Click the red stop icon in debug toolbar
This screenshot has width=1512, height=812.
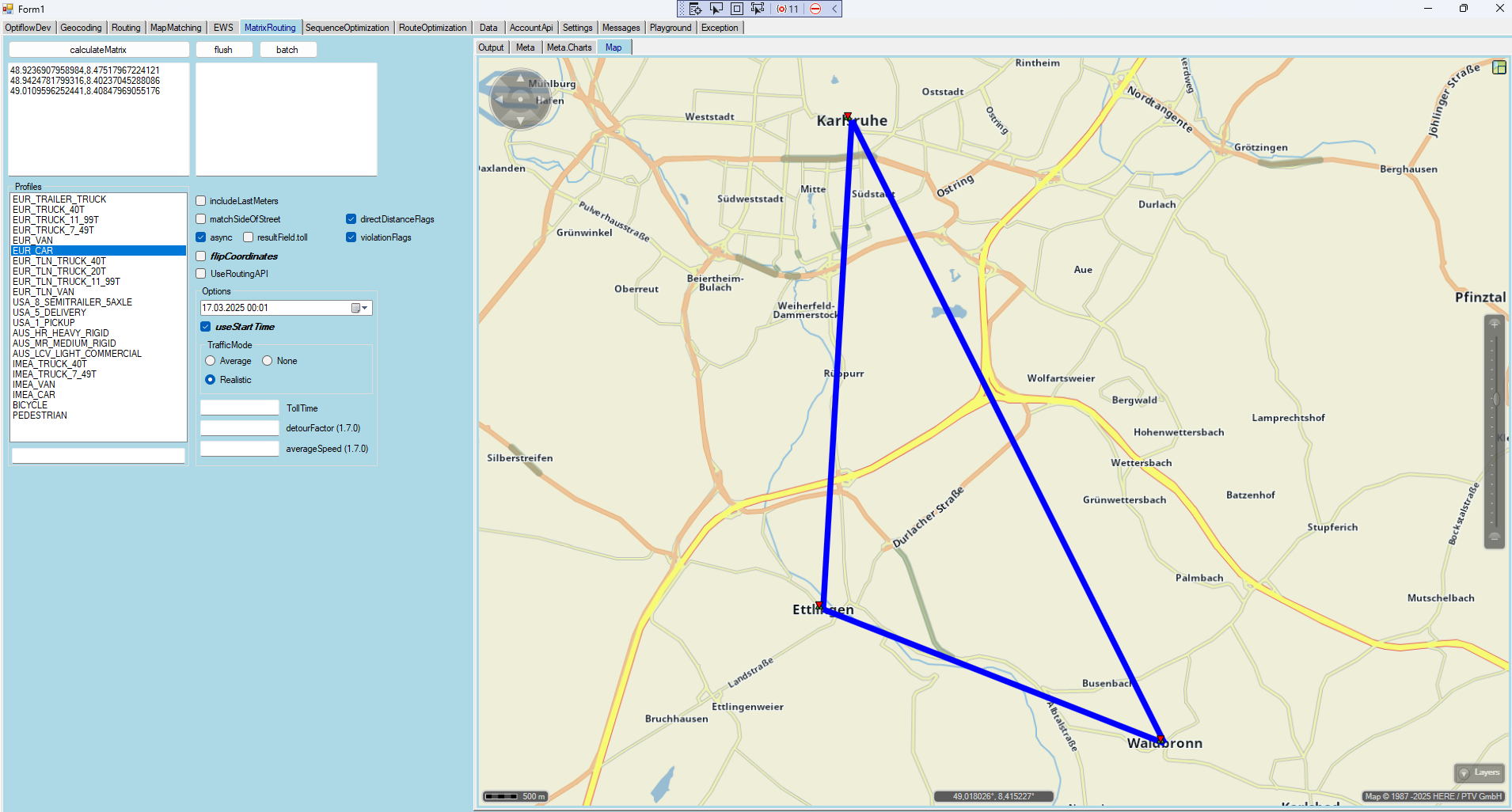point(815,9)
